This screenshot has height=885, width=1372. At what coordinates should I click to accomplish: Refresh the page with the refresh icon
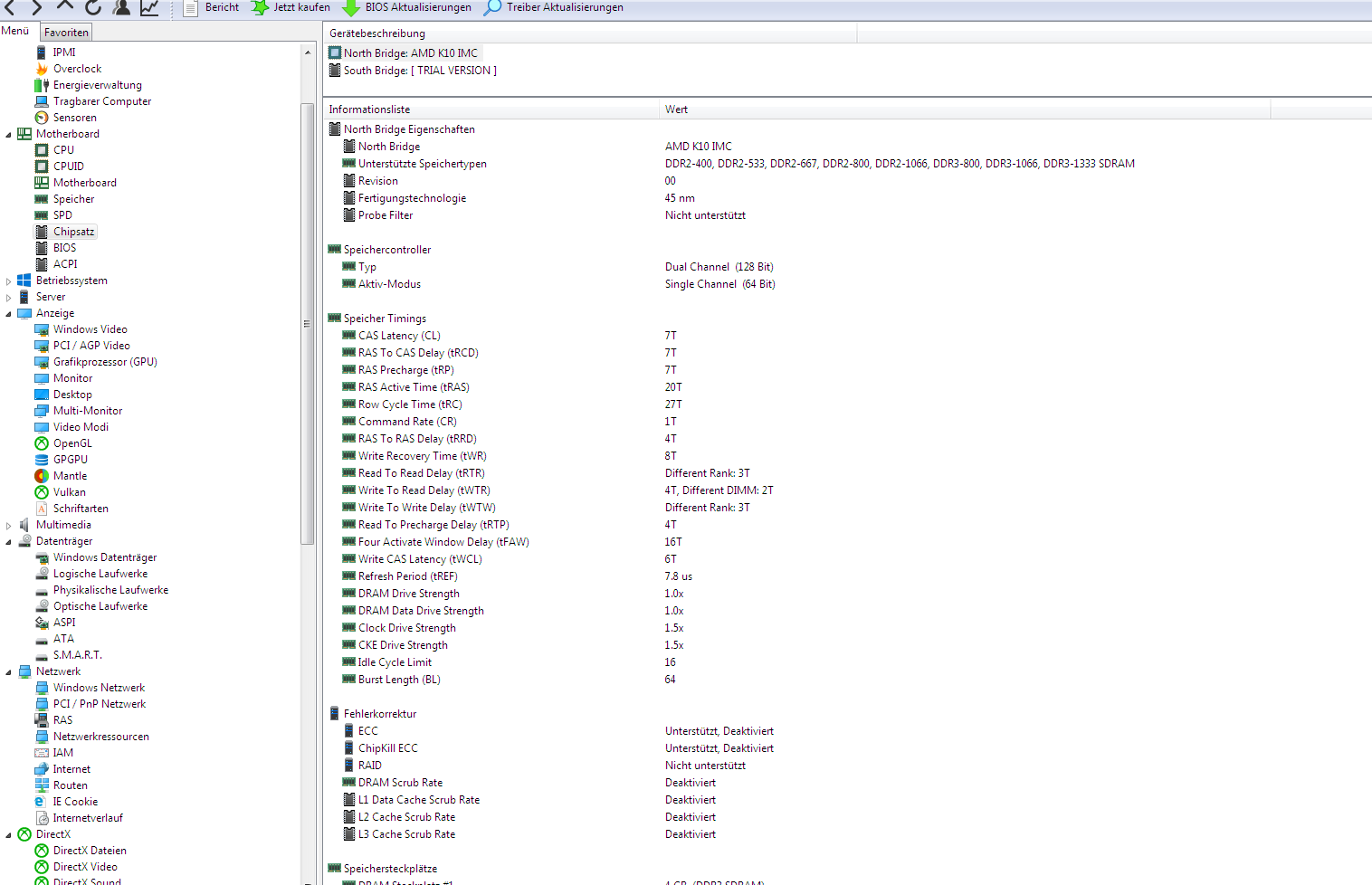point(93,6)
